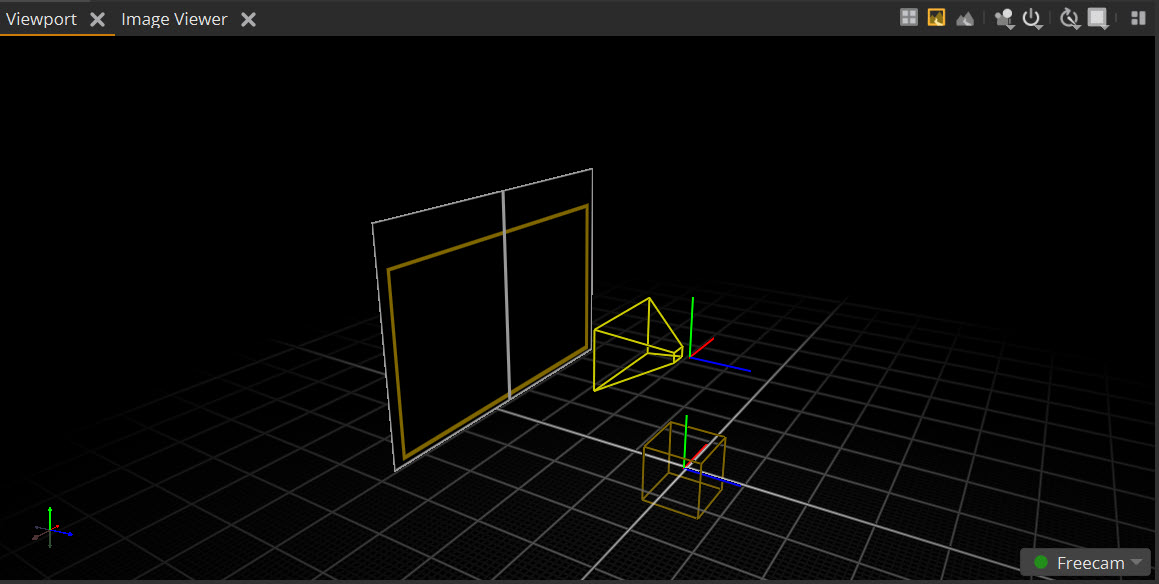1159x584 pixels.
Task: Click the green Freecam status indicator
Action: pos(1040,563)
